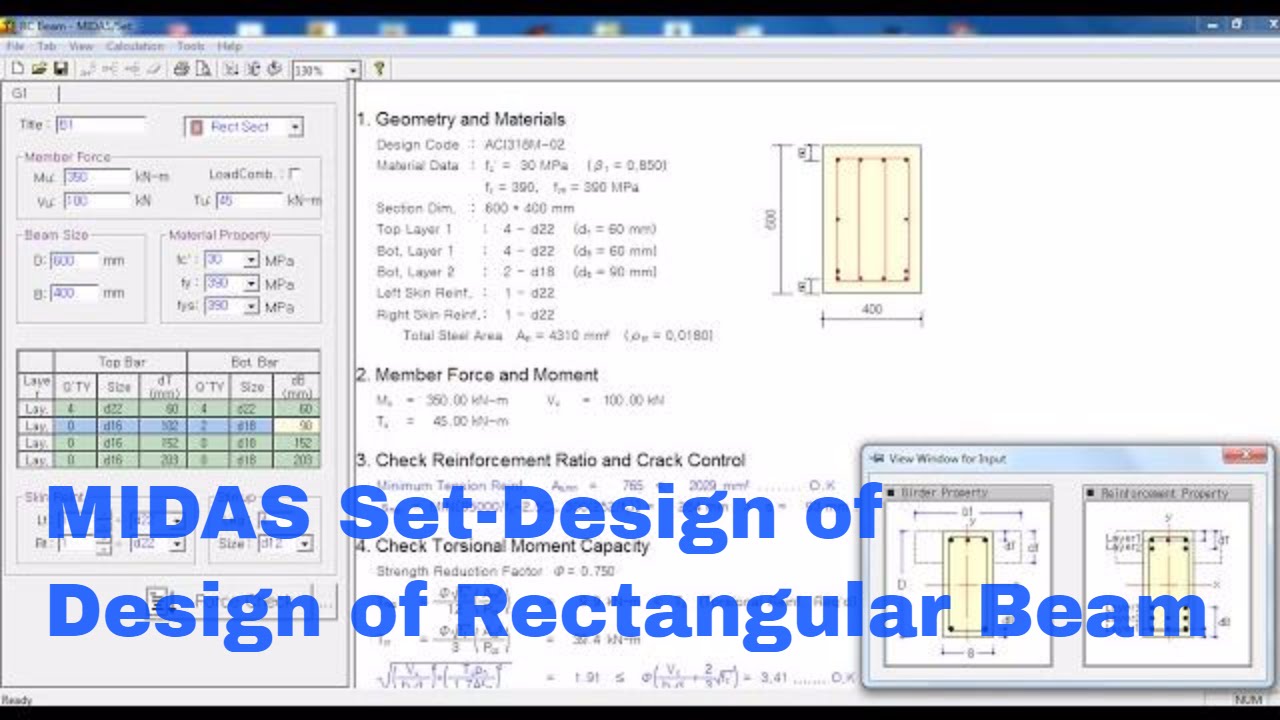This screenshot has height=720, width=1280.
Task: Click first layer Top Bar size d22
Action: 118,408
